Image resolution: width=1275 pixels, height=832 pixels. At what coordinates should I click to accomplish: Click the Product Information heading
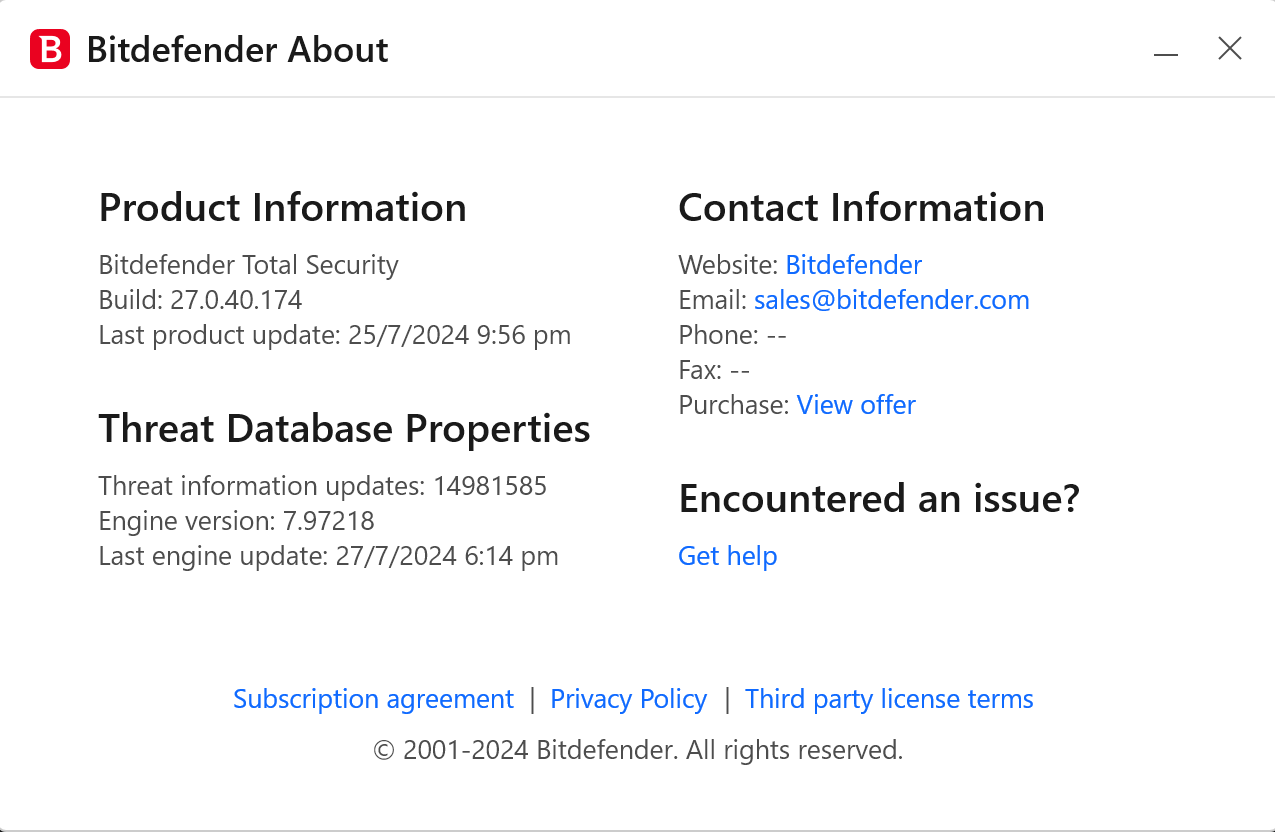[282, 208]
